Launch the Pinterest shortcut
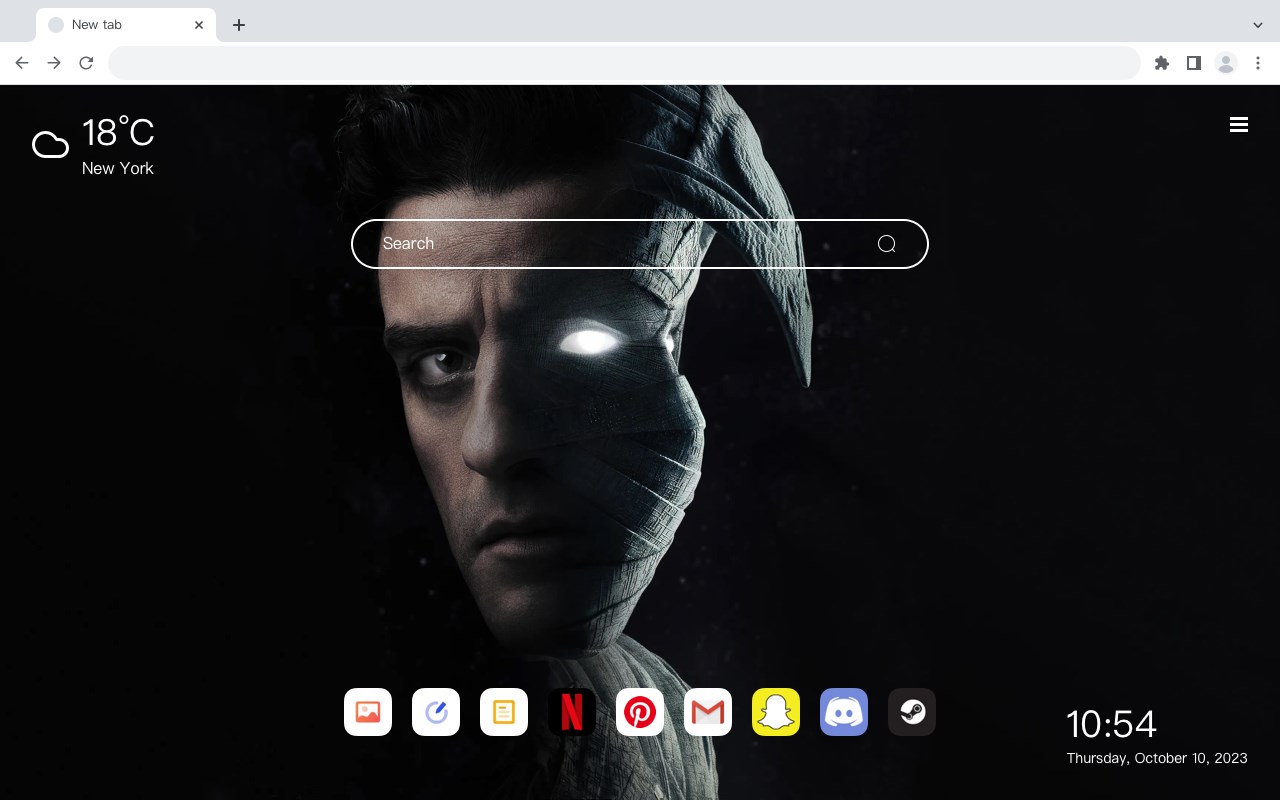Viewport: 1280px width, 800px height. coord(640,712)
